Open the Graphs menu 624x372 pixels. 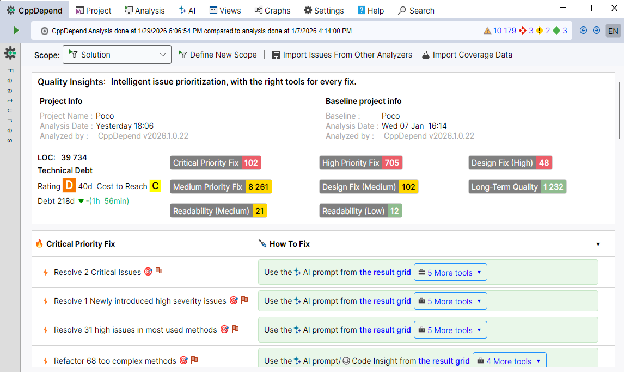[273, 11]
